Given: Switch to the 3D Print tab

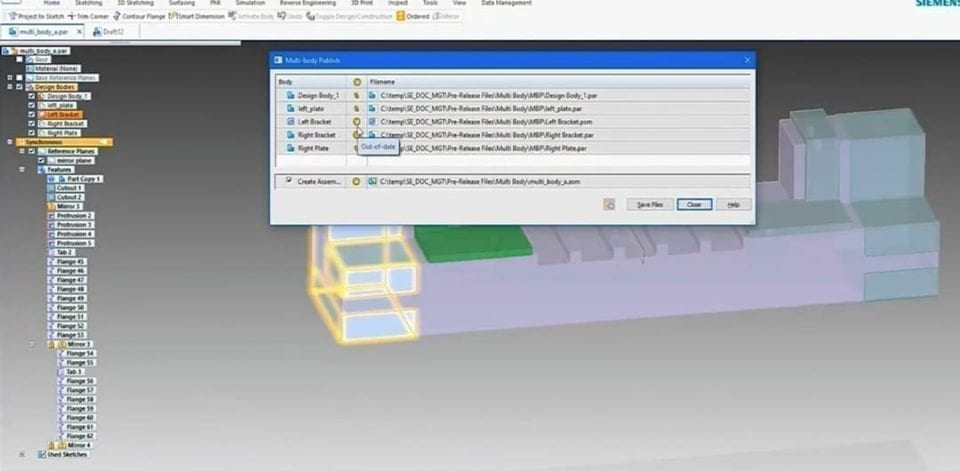Looking at the screenshot, I should pyautogui.click(x=362, y=3).
